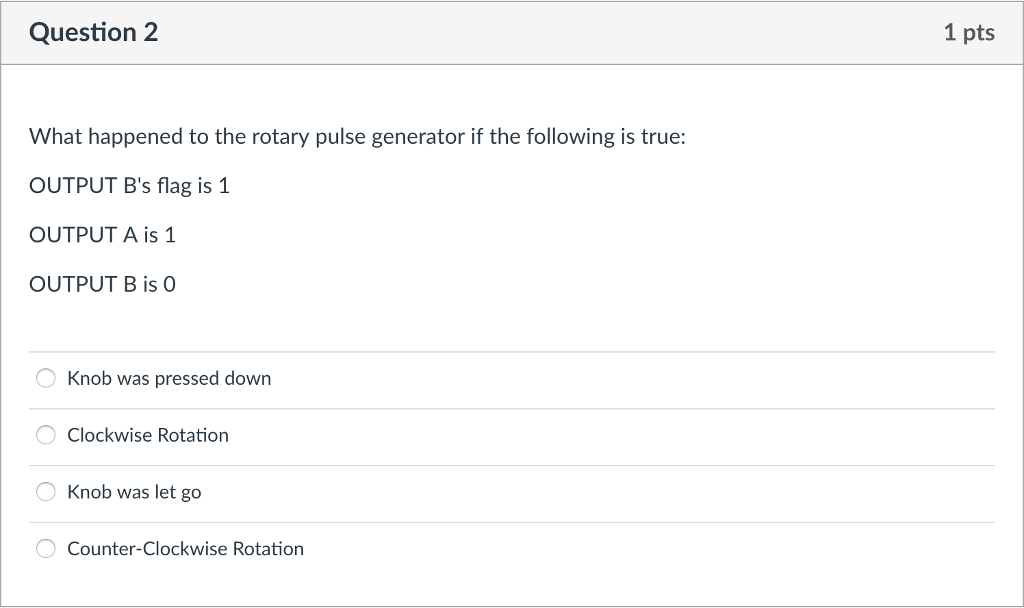Click the 'Question 2' header title
The width and height of the screenshot is (1024, 608).
pyautogui.click(x=94, y=31)
